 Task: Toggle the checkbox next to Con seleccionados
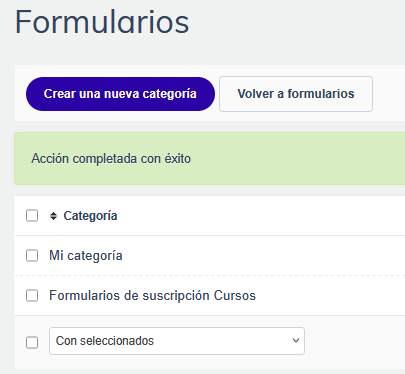(32, 342)
